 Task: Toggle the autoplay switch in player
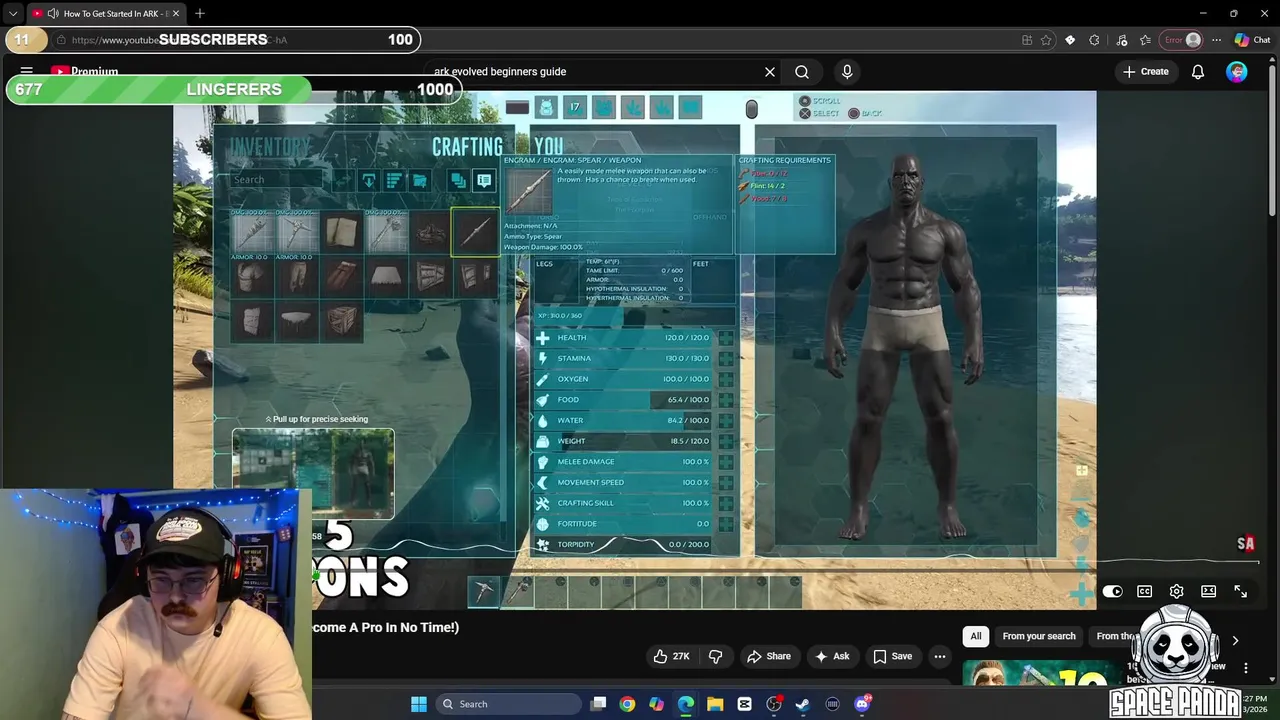tap(1112, 591)
